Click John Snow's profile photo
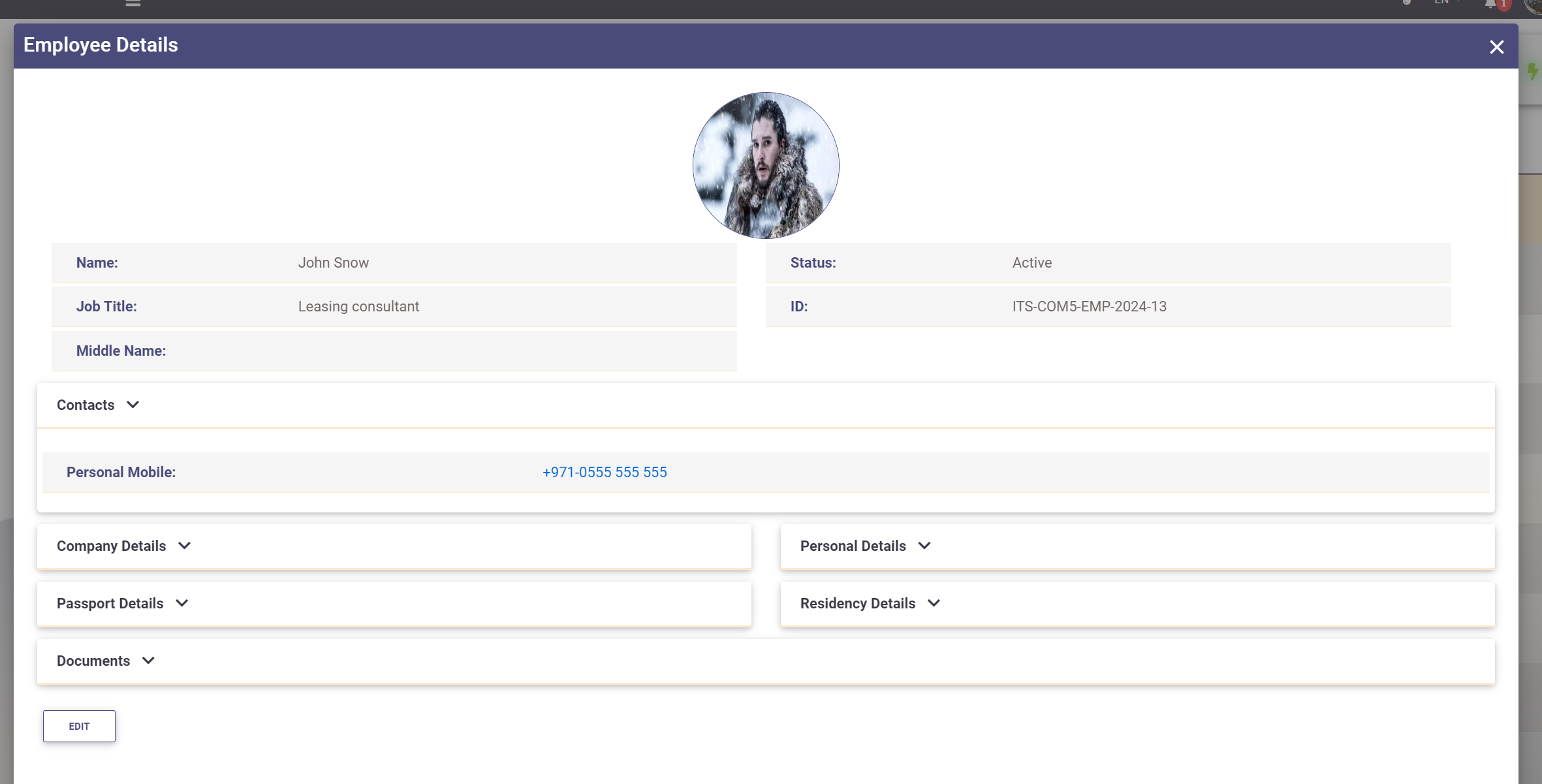The height and width of the screenshot is (784, 1542). pos(766,165)
